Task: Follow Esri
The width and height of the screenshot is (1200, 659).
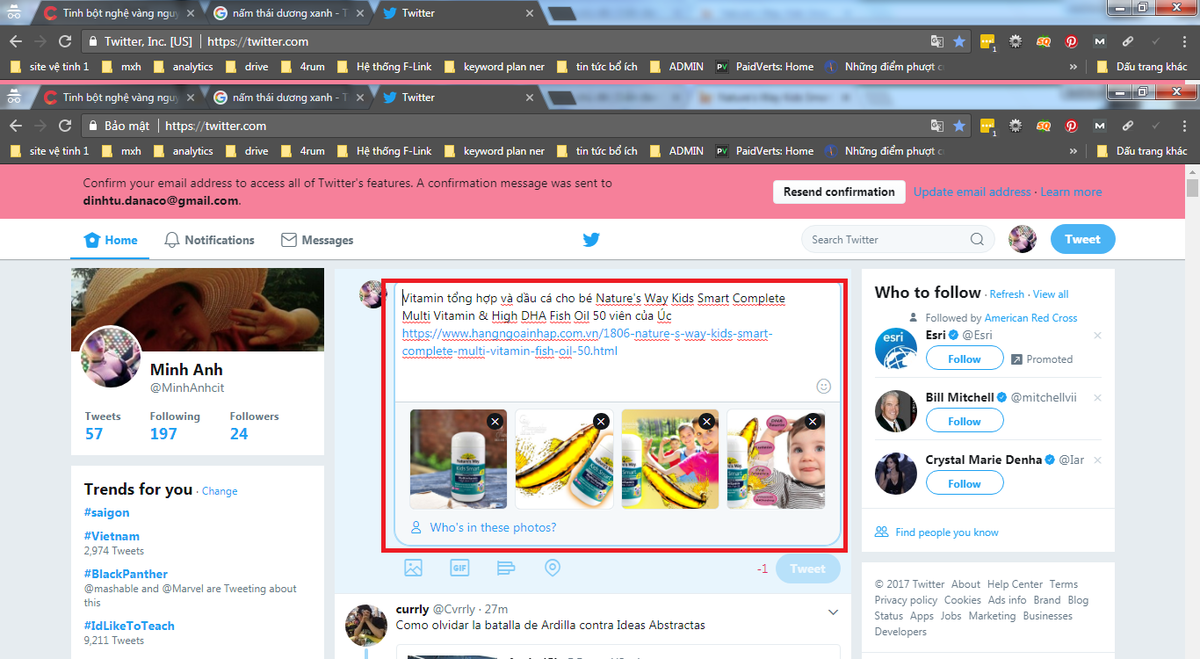Action: pos(964,359)
